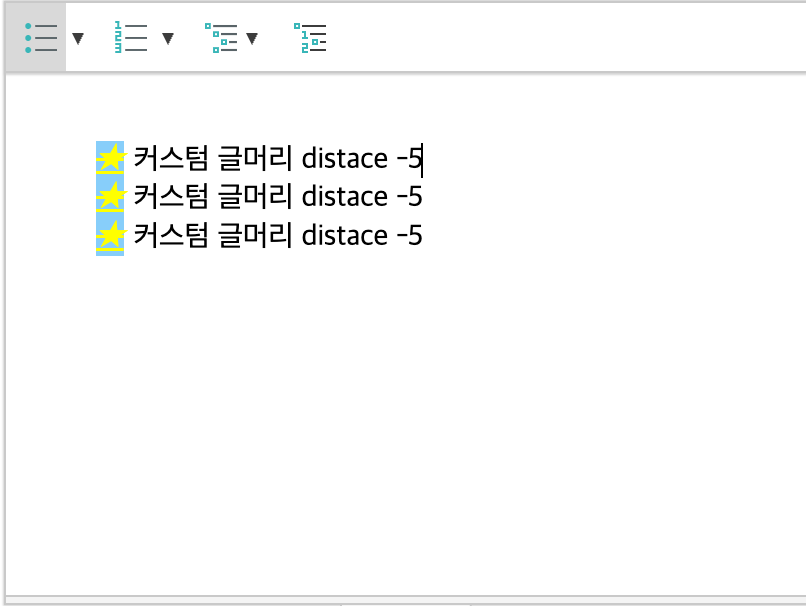Viewport: 806px width, 606px height.
Task: Click the horizontal scrollbar at the bottom
Action: tap(400, 601)
